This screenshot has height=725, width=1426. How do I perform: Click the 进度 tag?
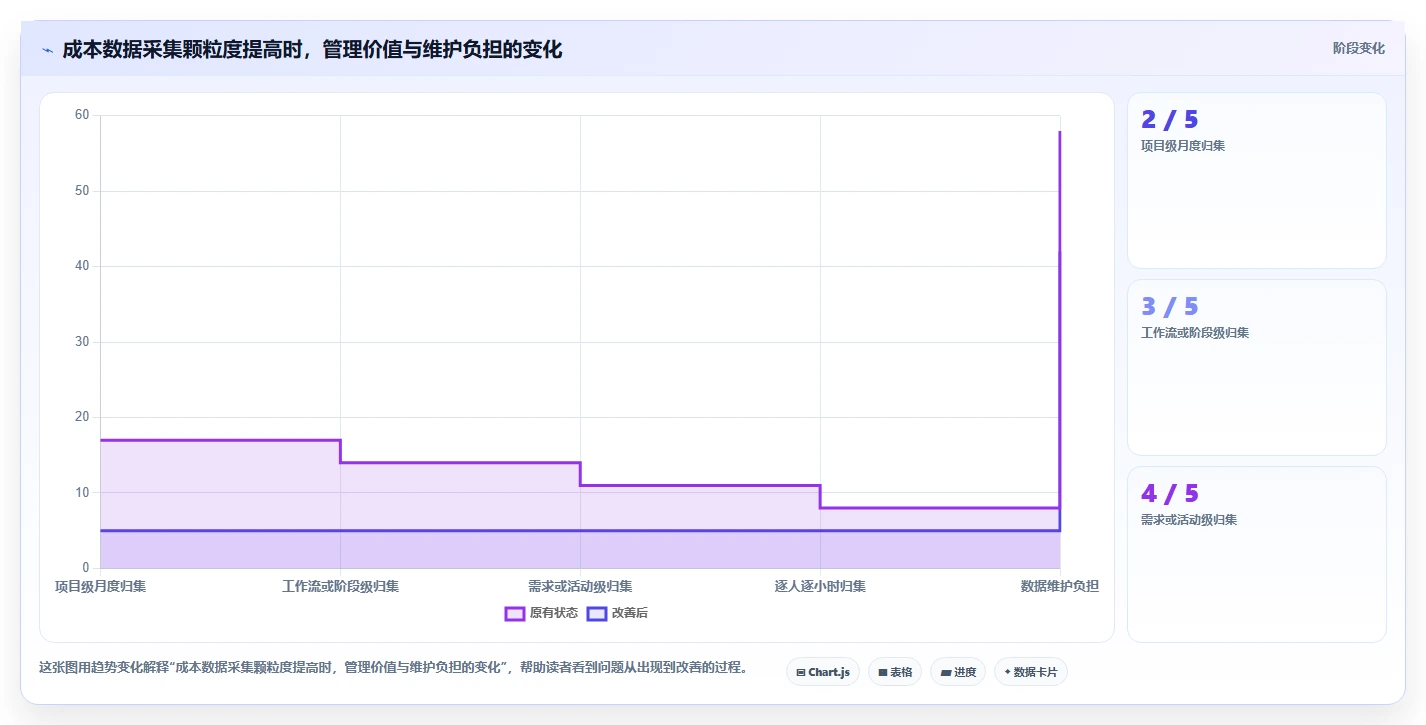point(958,672)
